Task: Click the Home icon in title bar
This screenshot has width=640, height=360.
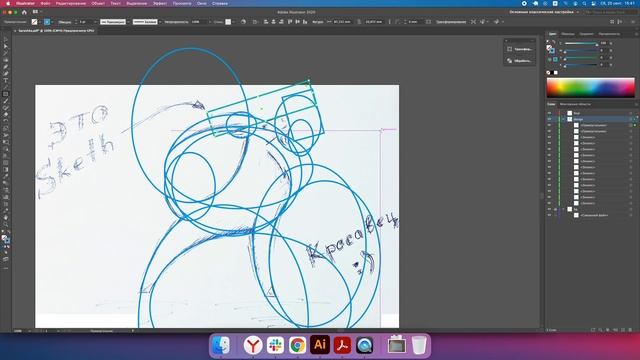Action: (24, 12)
